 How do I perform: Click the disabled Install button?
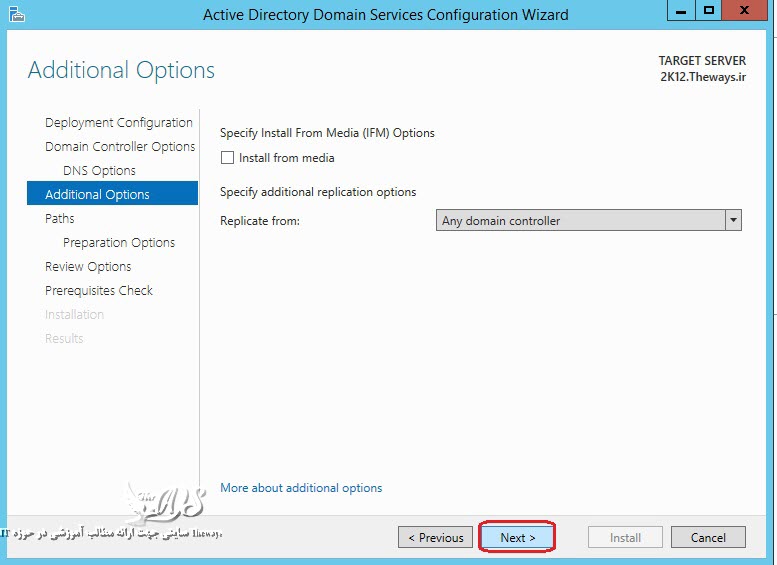pyautogui.click(x=625, y=537)
